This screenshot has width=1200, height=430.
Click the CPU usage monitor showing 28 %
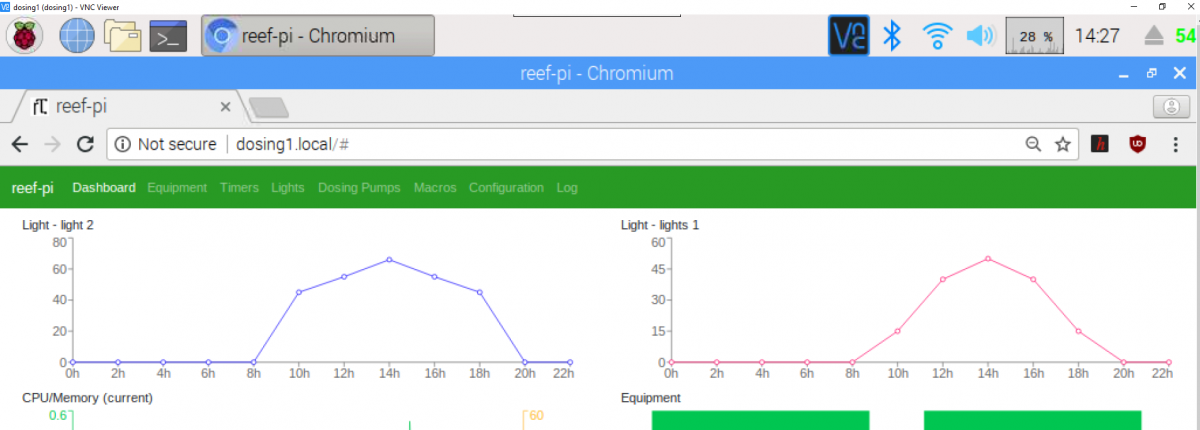[x=1034, y=37]
